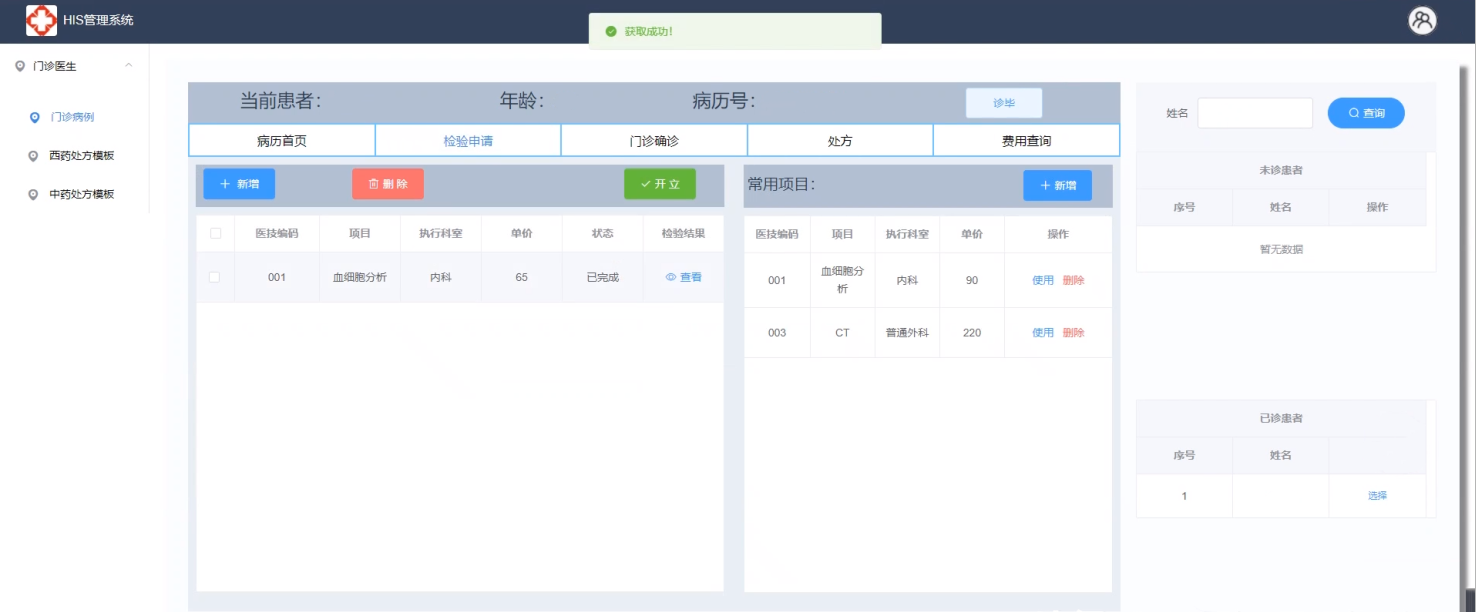Switch to the 病历首页 tab

[281, 141]
